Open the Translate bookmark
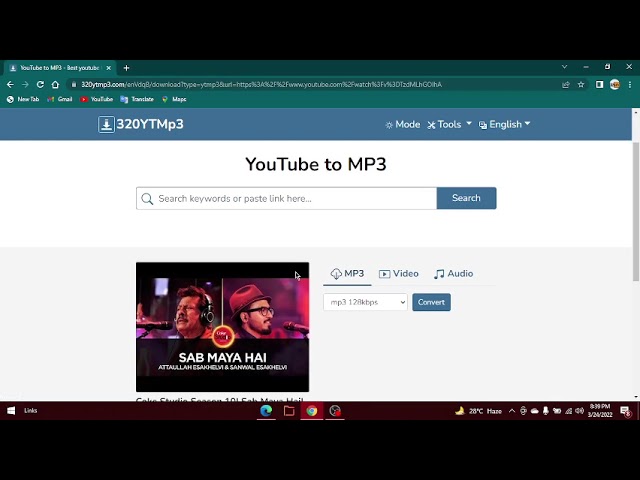 coord(137,99)
